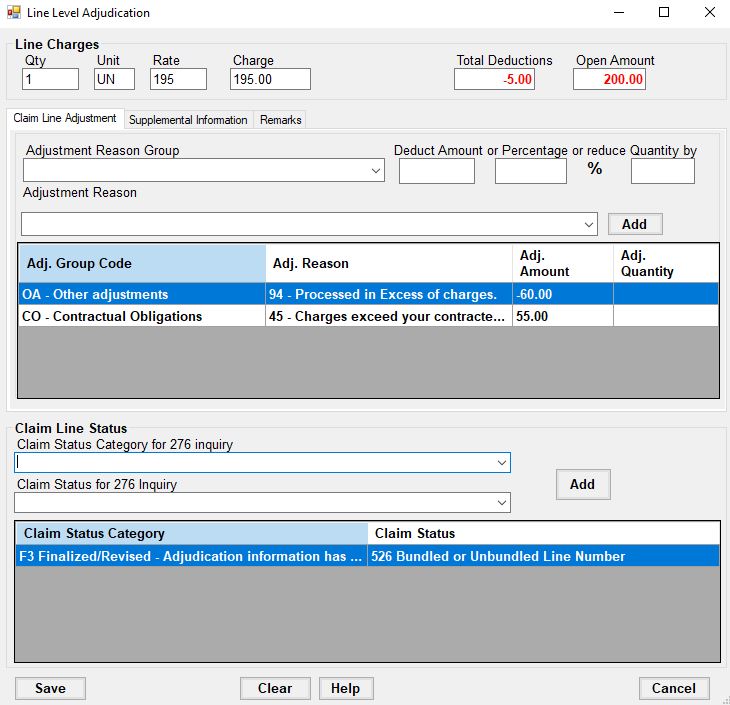Click the 526 Bundled or Unbundled Line Number cell
The image size is (730, 705).
pos(543,556)
